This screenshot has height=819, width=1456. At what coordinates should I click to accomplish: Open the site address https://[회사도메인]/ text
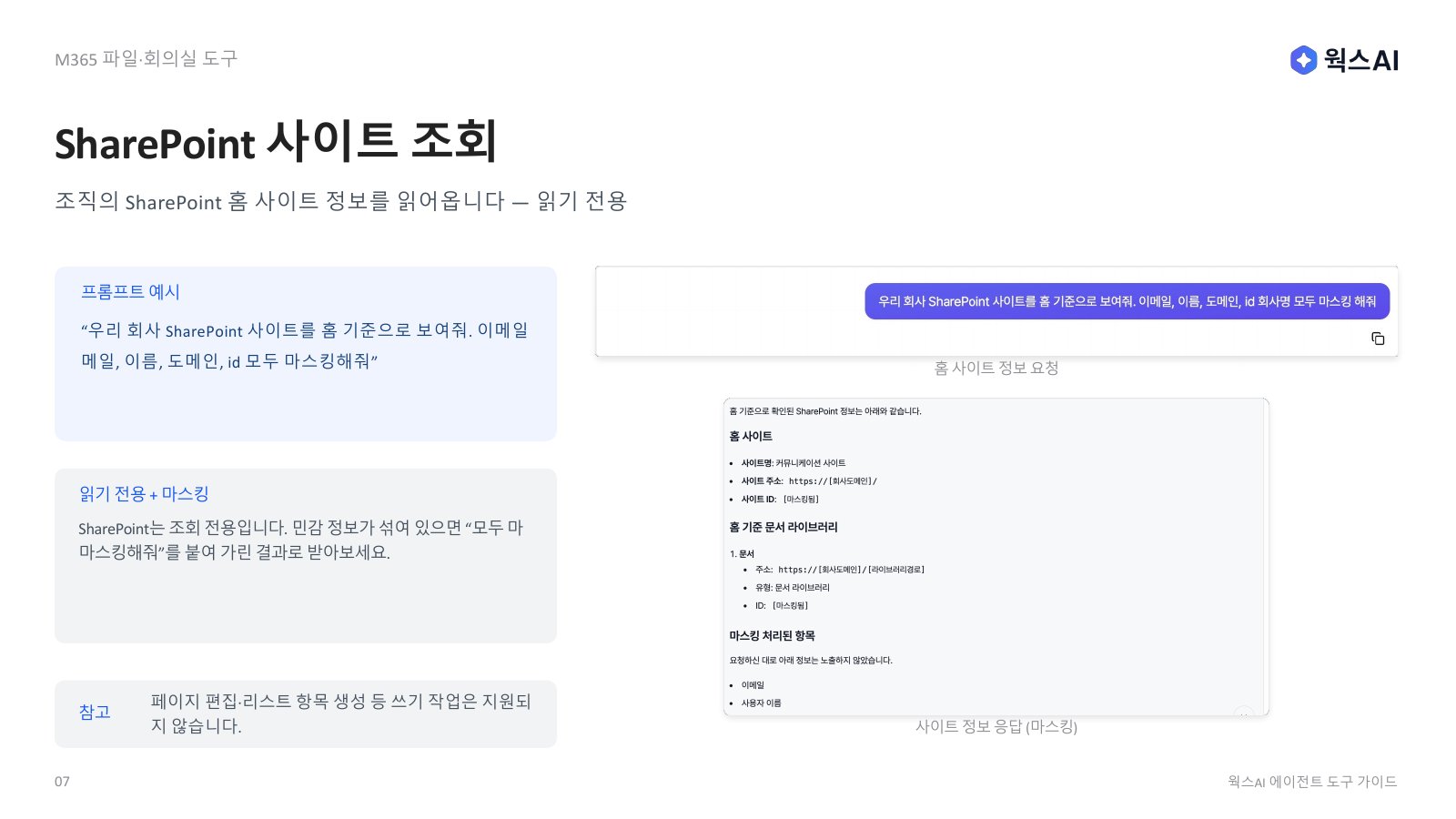833,481
